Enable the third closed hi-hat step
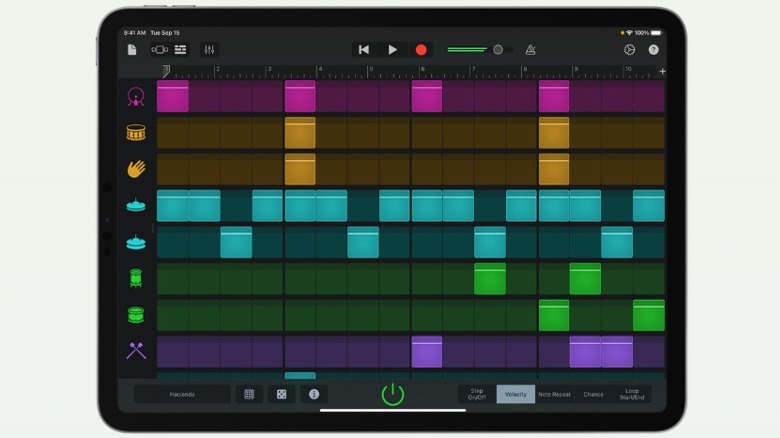 point(236,206)
